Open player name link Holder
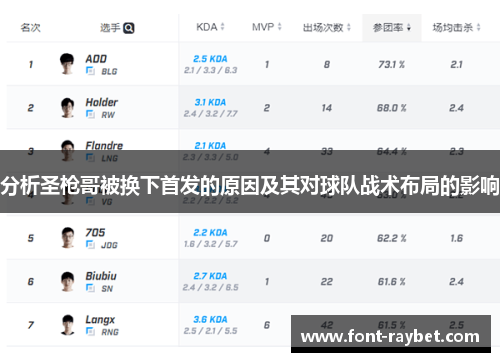The height and width of the screenshot is (362, 500). [101, 102]
